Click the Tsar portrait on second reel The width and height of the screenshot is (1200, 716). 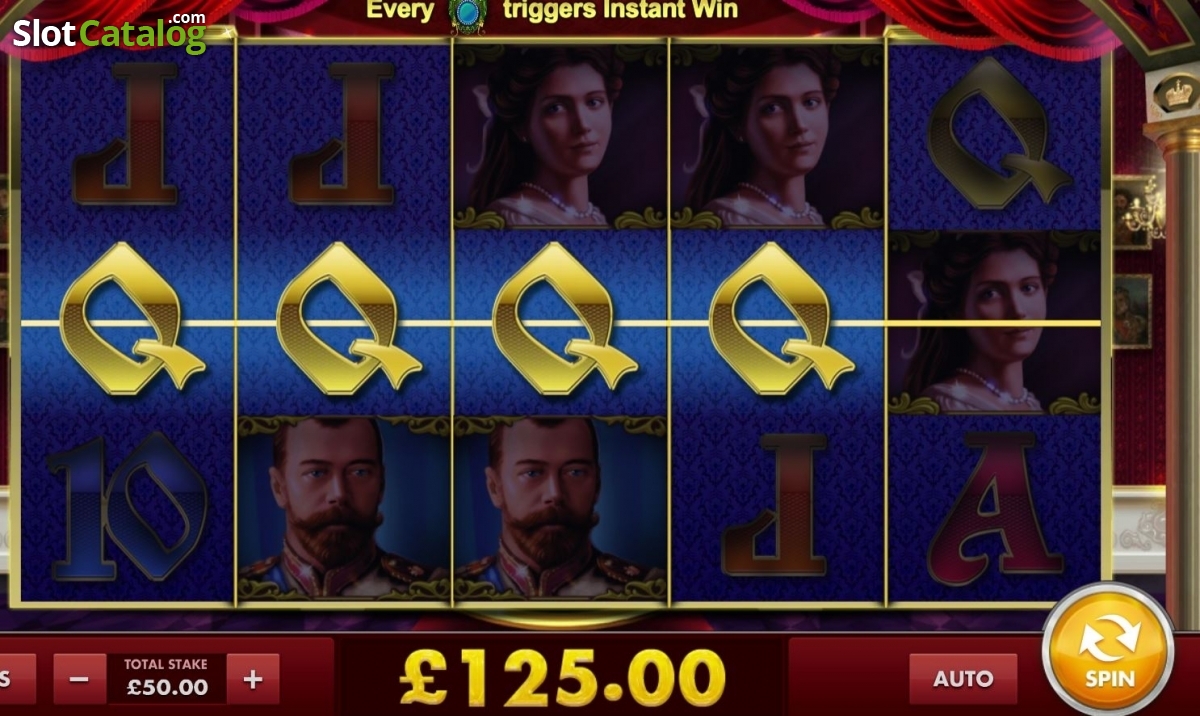point(344,508)
